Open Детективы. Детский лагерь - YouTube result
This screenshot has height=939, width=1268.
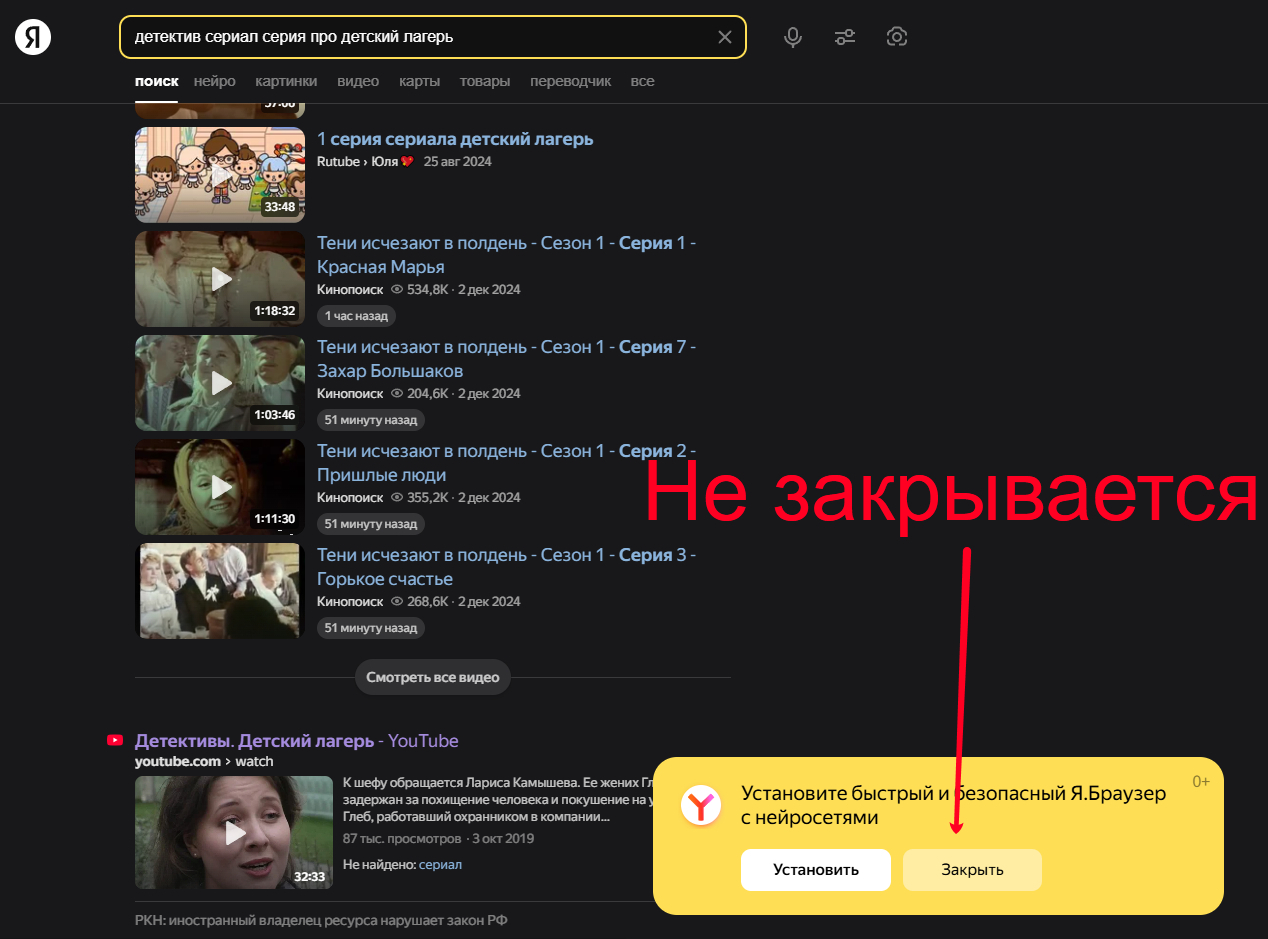296,741
